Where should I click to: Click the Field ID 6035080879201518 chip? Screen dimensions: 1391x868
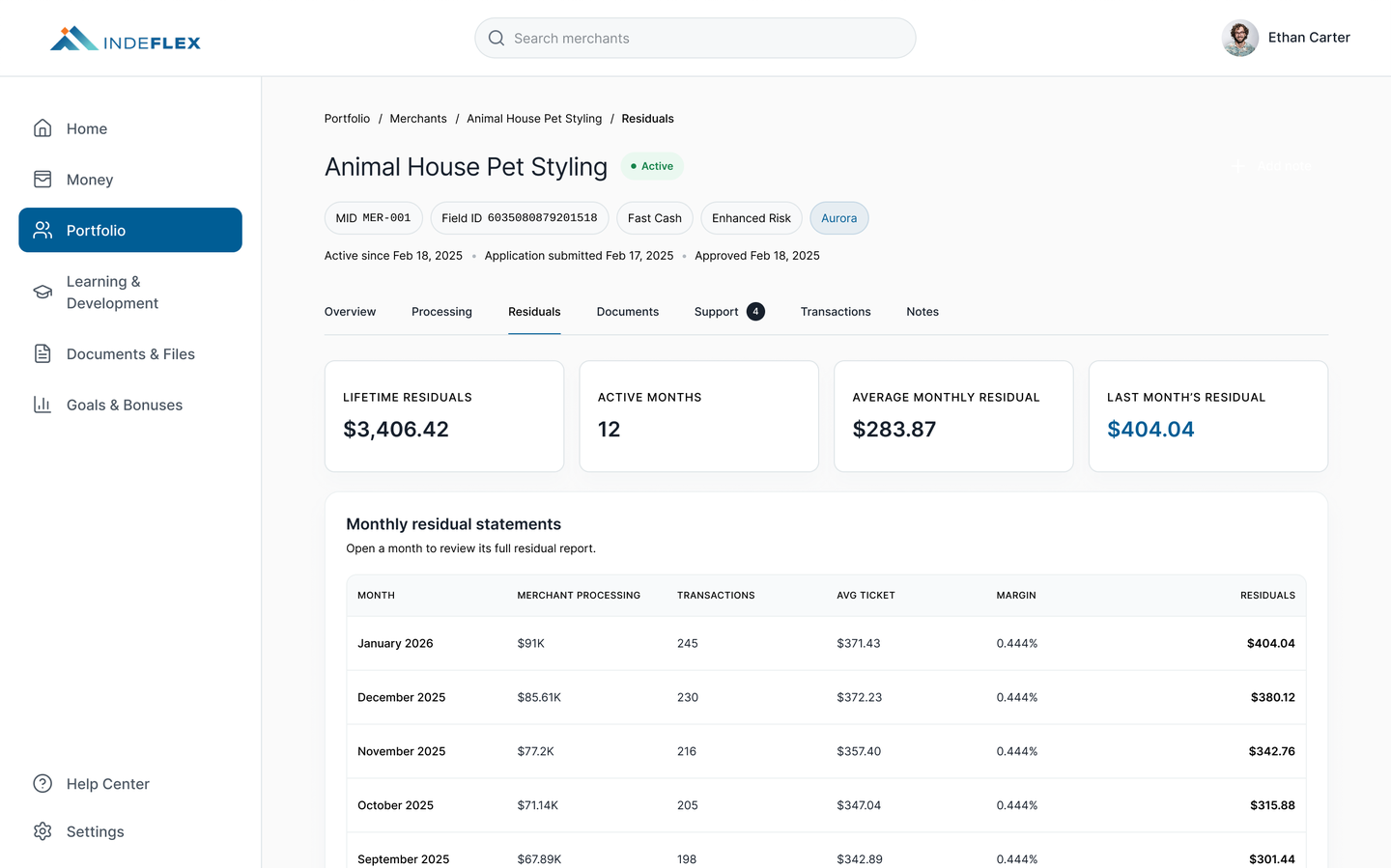pos(520,218)
